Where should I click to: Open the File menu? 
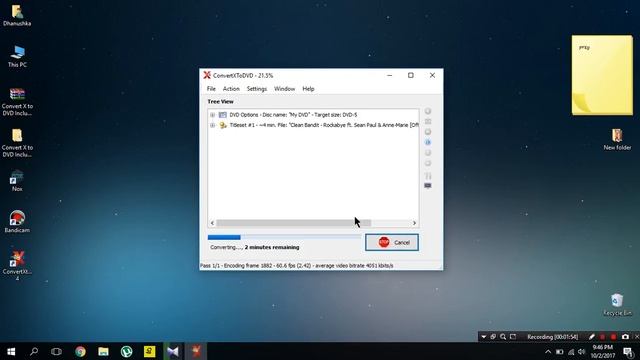coord(211,89)
